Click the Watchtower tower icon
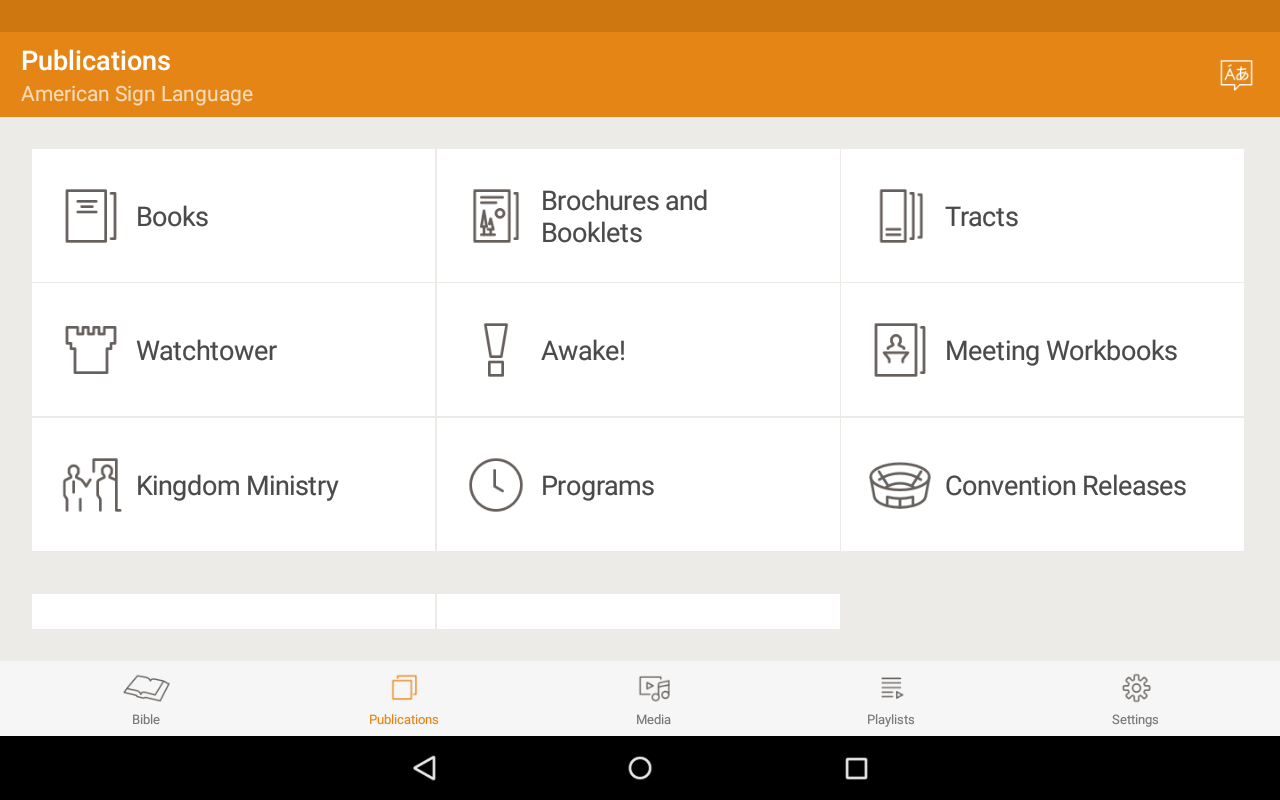 pos(91,350)
